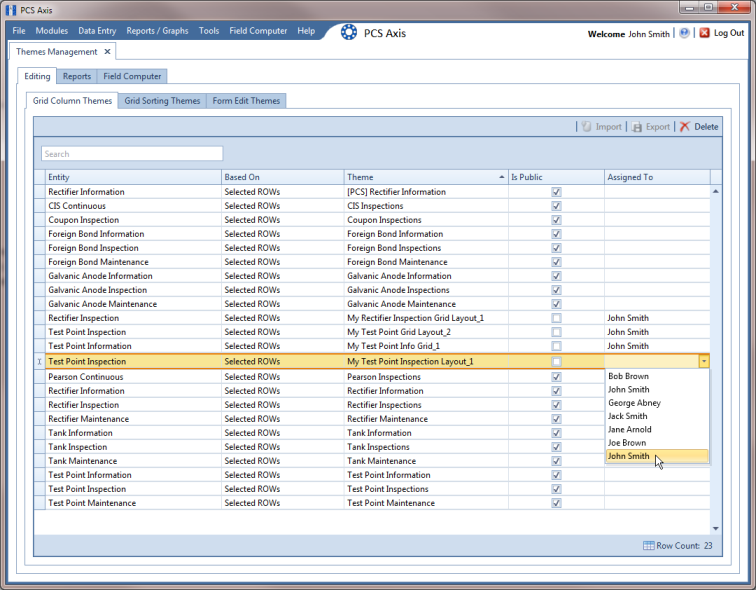Toggle Is Public for Galvanic Anode Maintenance theme
Image resolution: width=756 pixels, height=590 pixels.
point(556,304)
